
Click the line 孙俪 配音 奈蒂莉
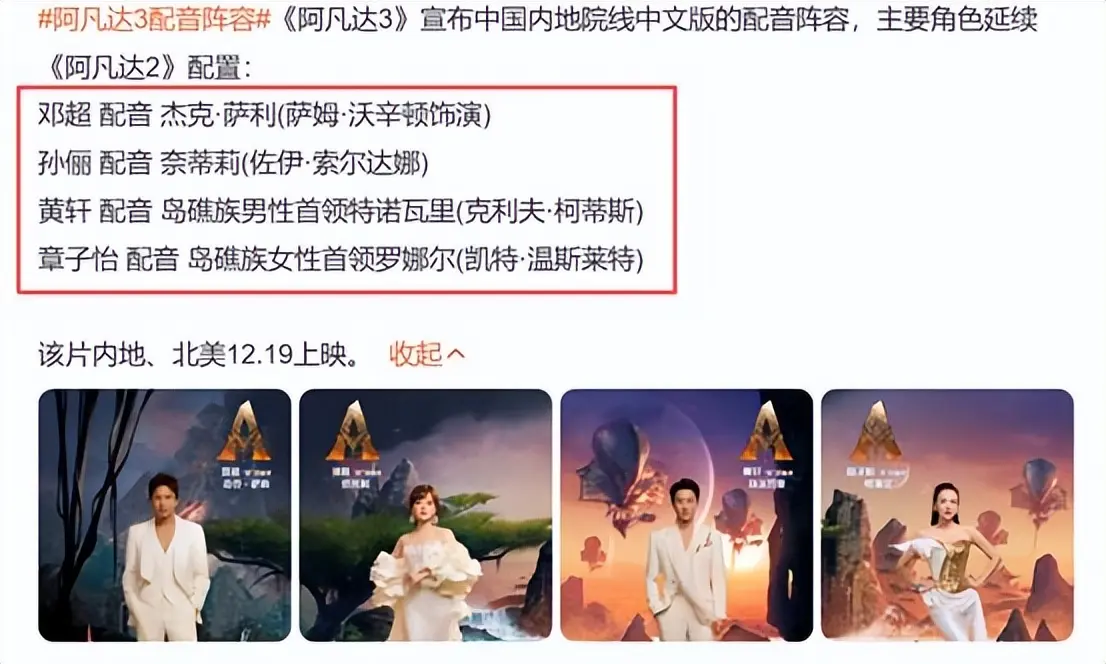coord(233,164)
